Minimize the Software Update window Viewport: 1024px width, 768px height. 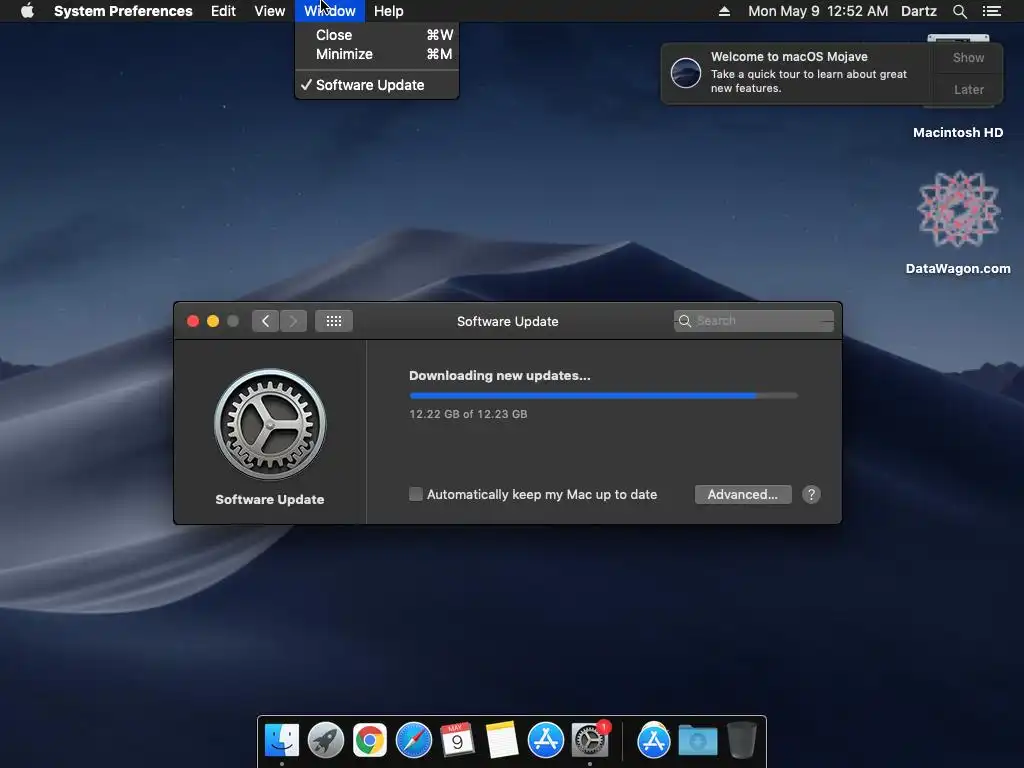213,321
